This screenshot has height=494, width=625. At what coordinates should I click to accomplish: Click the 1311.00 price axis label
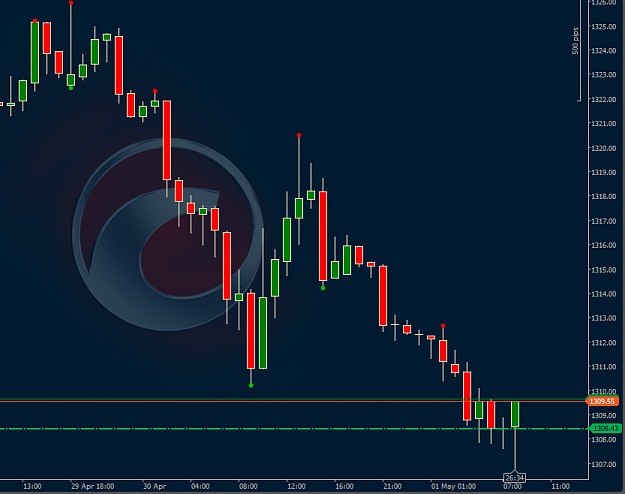[603, 367]
